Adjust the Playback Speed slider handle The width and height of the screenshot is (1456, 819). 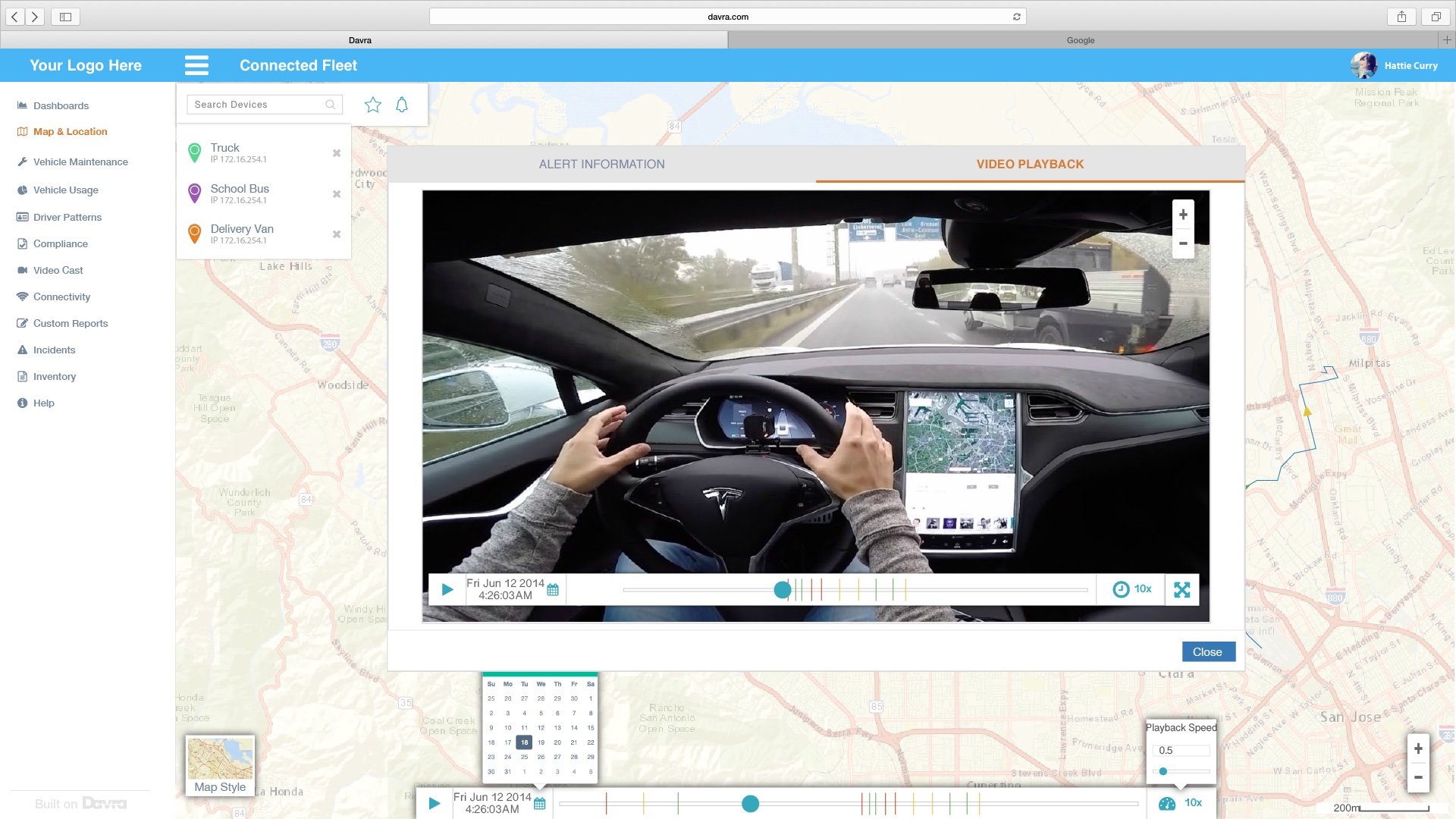point(1163,771)
